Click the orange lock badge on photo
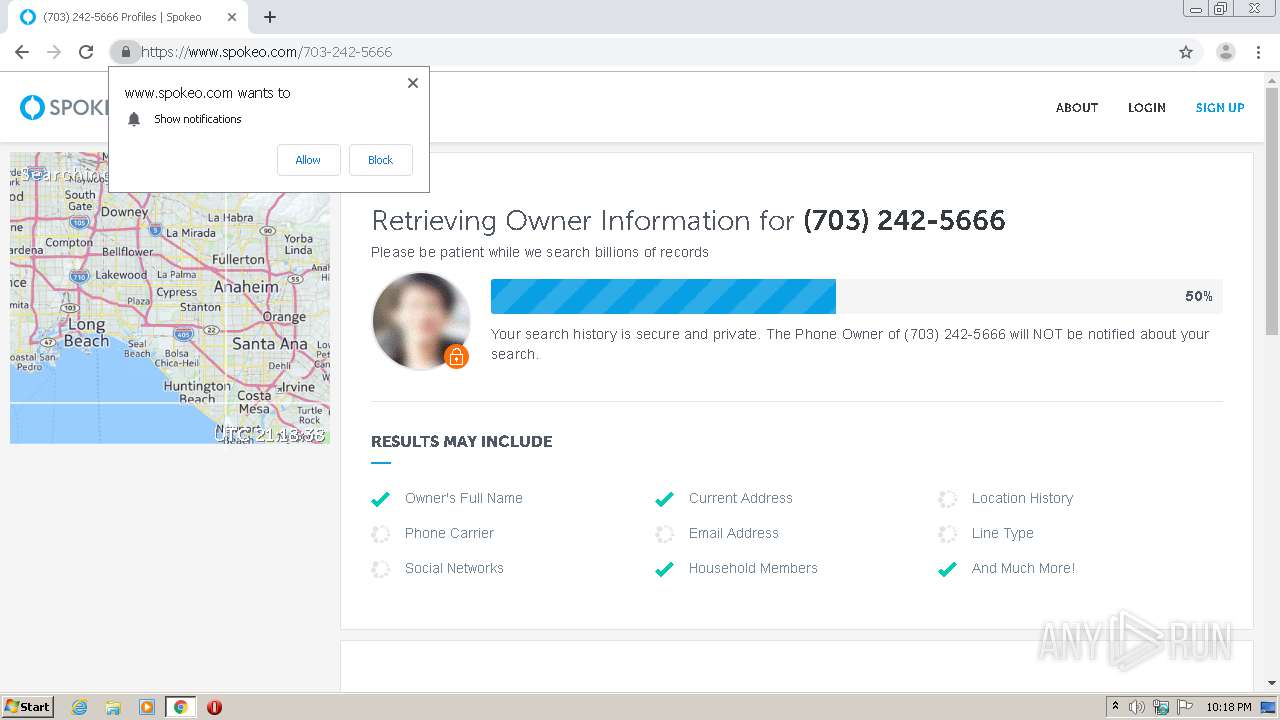The width and height of the screenshot is (1280, 720). point(456,356)
